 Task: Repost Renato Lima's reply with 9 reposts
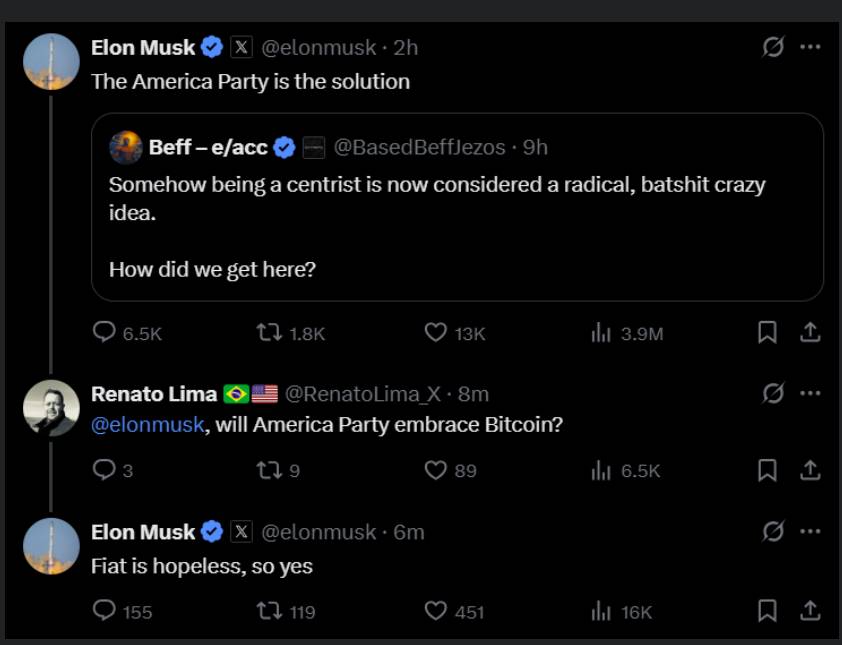[x=269, y=470]
